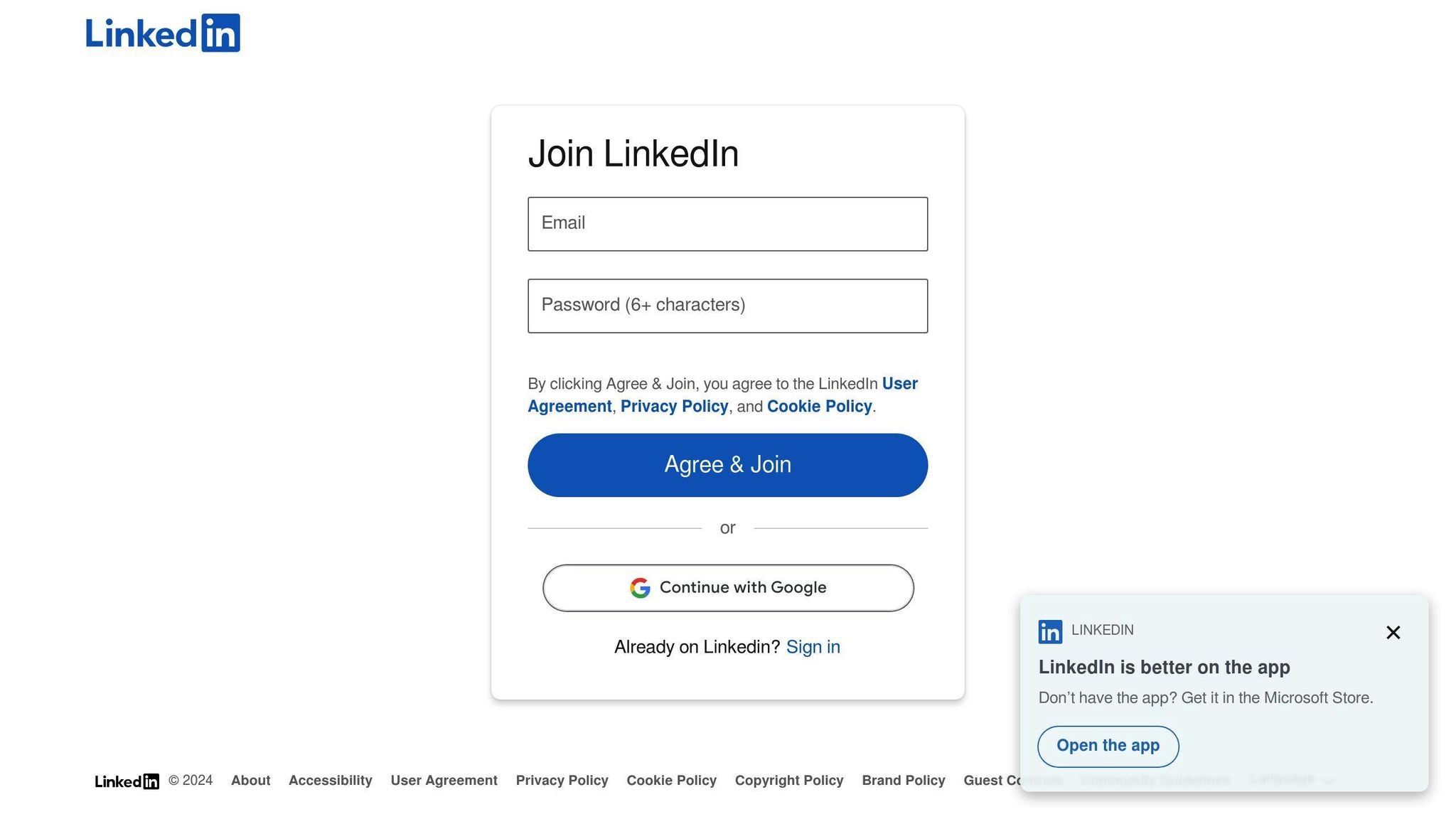Image resolution: width=1456 pixels, height=819 pixels.
Task: Open the footer User Agreement link
Action: [444, 781]
